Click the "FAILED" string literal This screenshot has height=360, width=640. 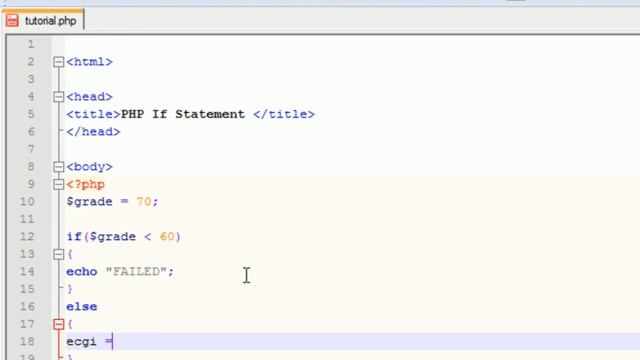coord(136,272)
